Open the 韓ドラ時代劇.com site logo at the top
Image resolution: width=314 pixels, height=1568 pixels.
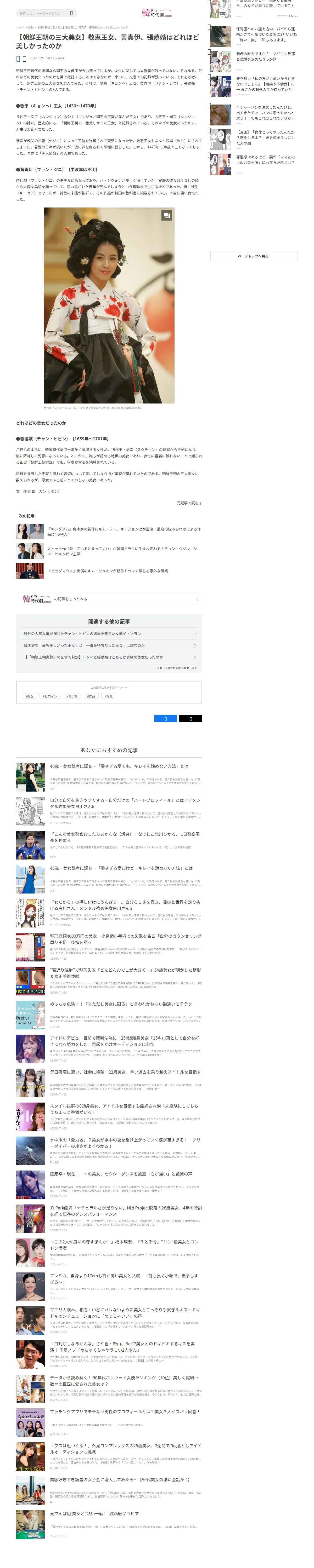point(157,13)
